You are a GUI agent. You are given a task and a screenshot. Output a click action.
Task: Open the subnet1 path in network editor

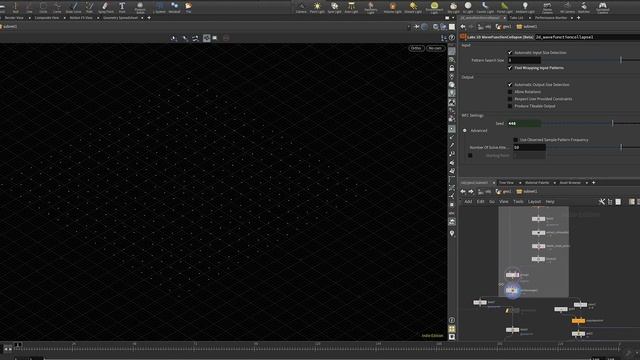point(527,191)
